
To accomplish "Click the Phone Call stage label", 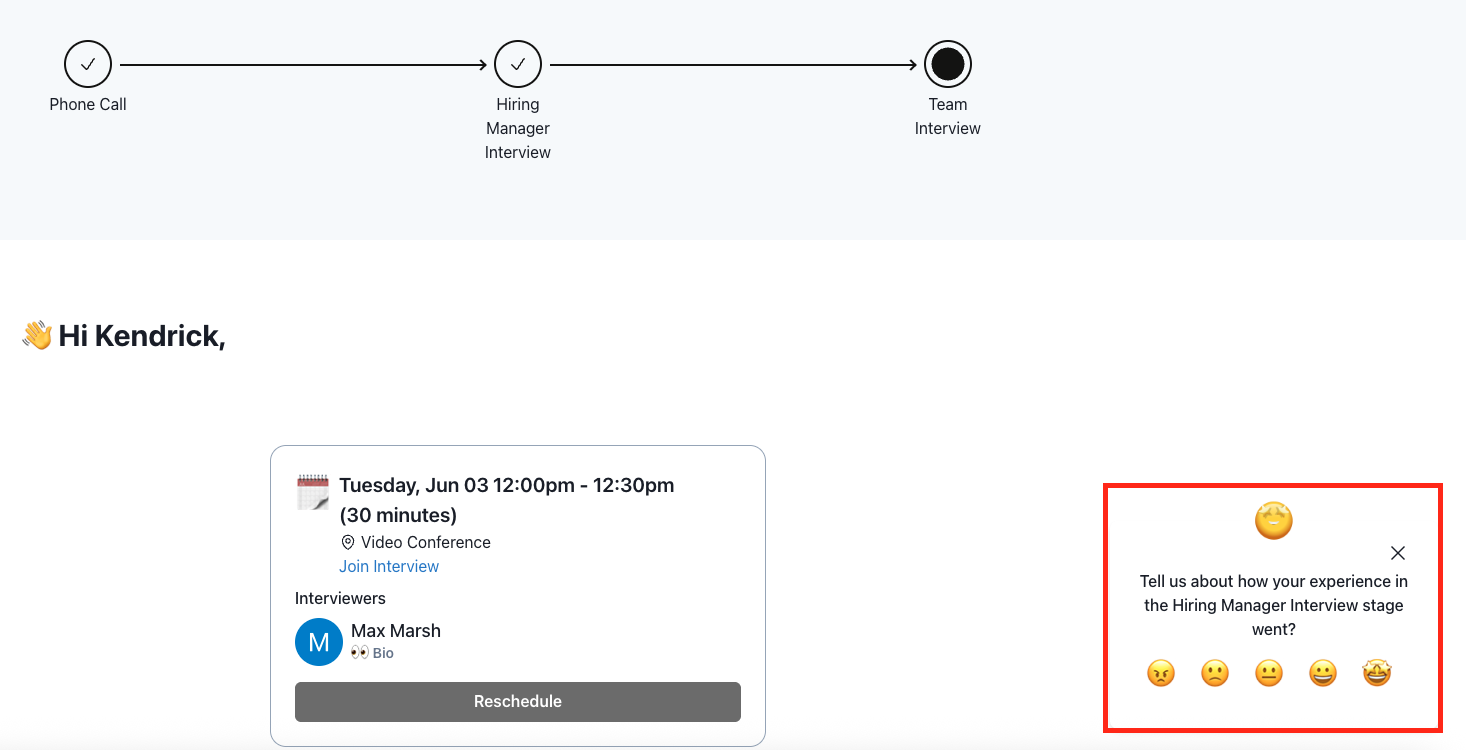I will tap(88, 104).
